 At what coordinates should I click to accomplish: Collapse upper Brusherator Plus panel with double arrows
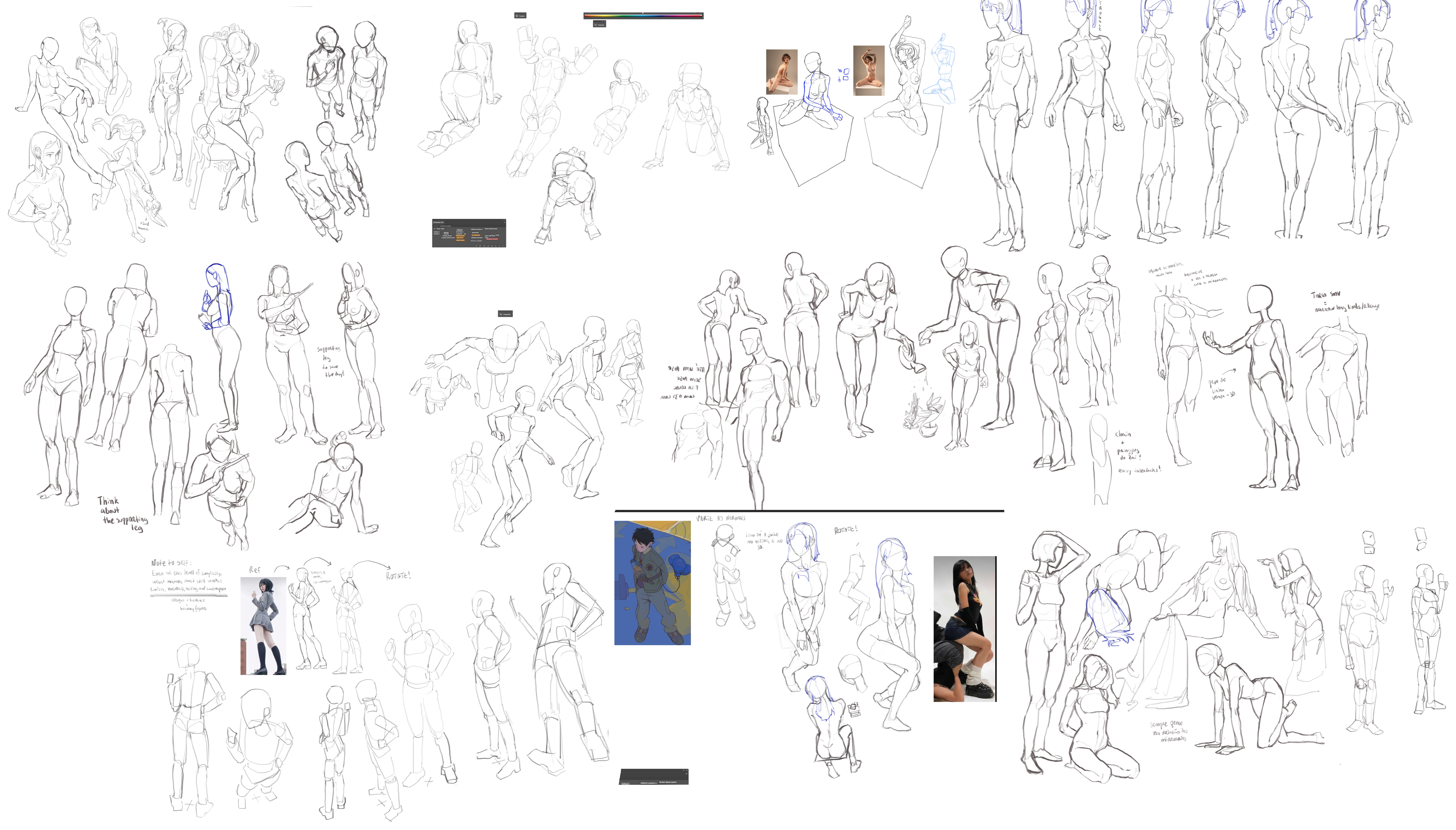point(502,220)
